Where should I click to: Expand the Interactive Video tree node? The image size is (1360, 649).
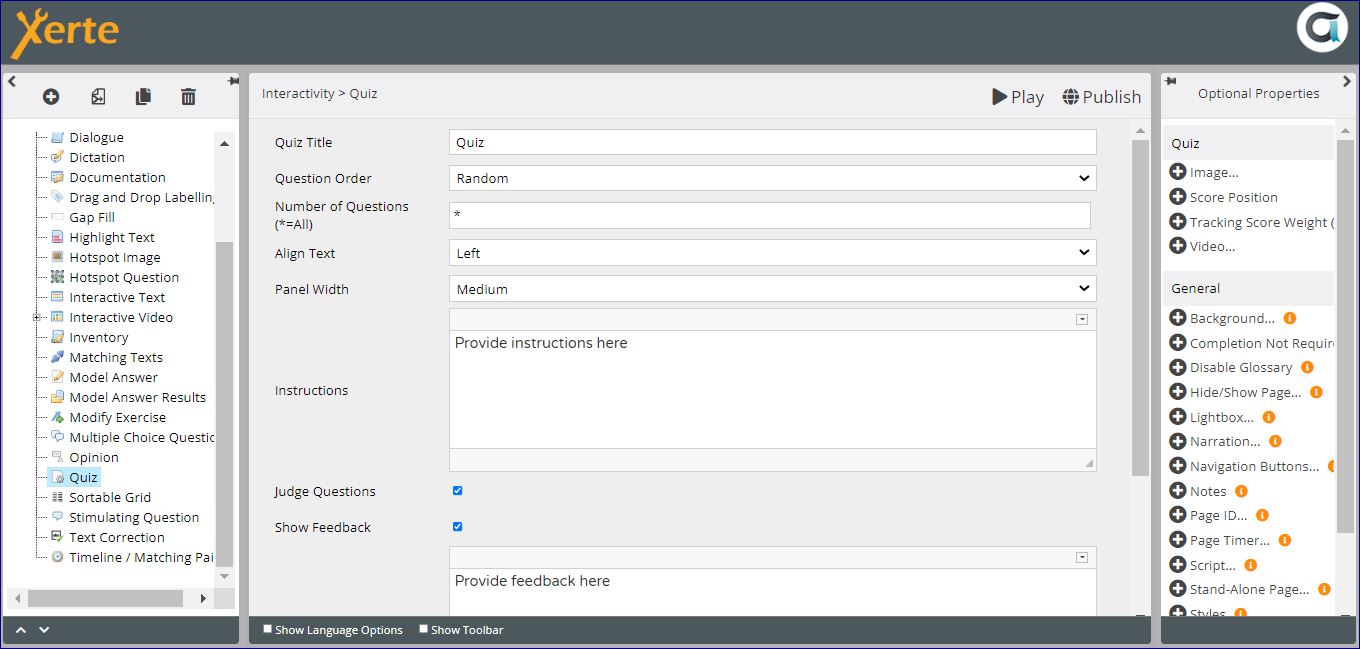37,317
